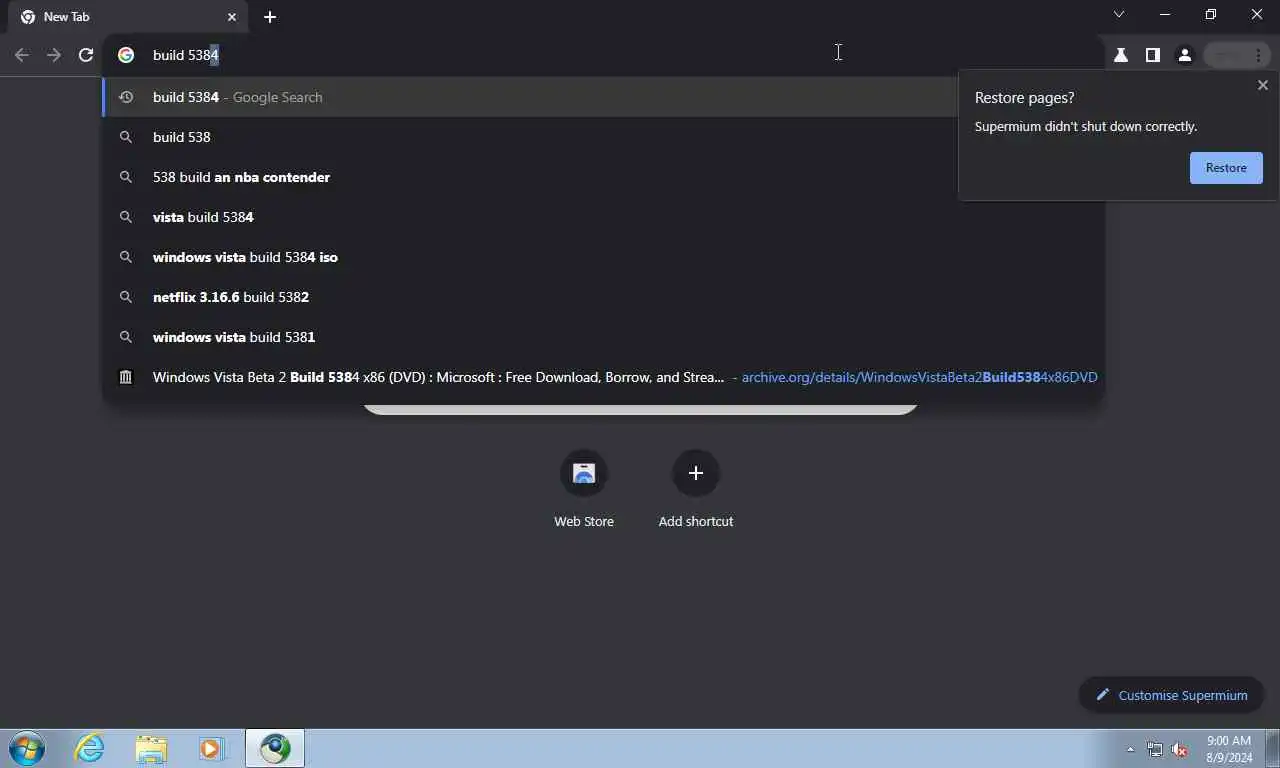Select Supermium taskbar button

275,748
